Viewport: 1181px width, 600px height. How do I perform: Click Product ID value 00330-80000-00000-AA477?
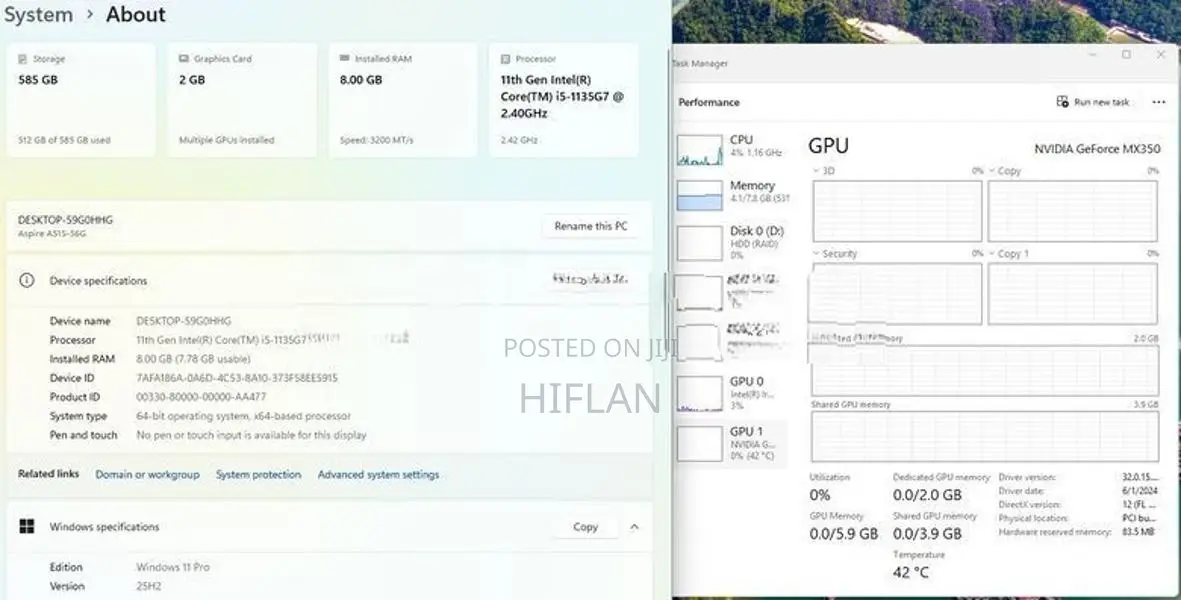coord(201,397)
